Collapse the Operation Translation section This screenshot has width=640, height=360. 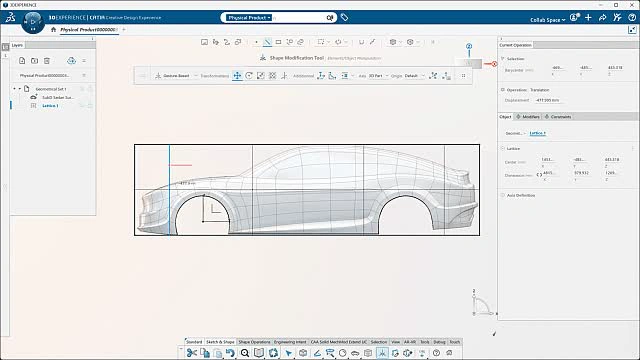point(503,90)
